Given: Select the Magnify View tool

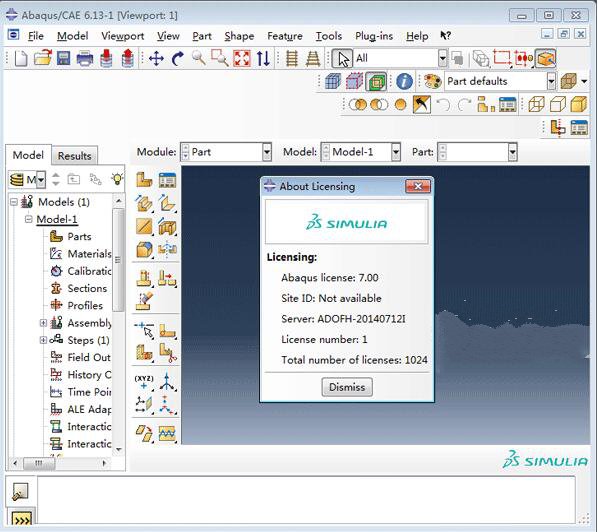Looking at the screenshot, I should point(198,58).
